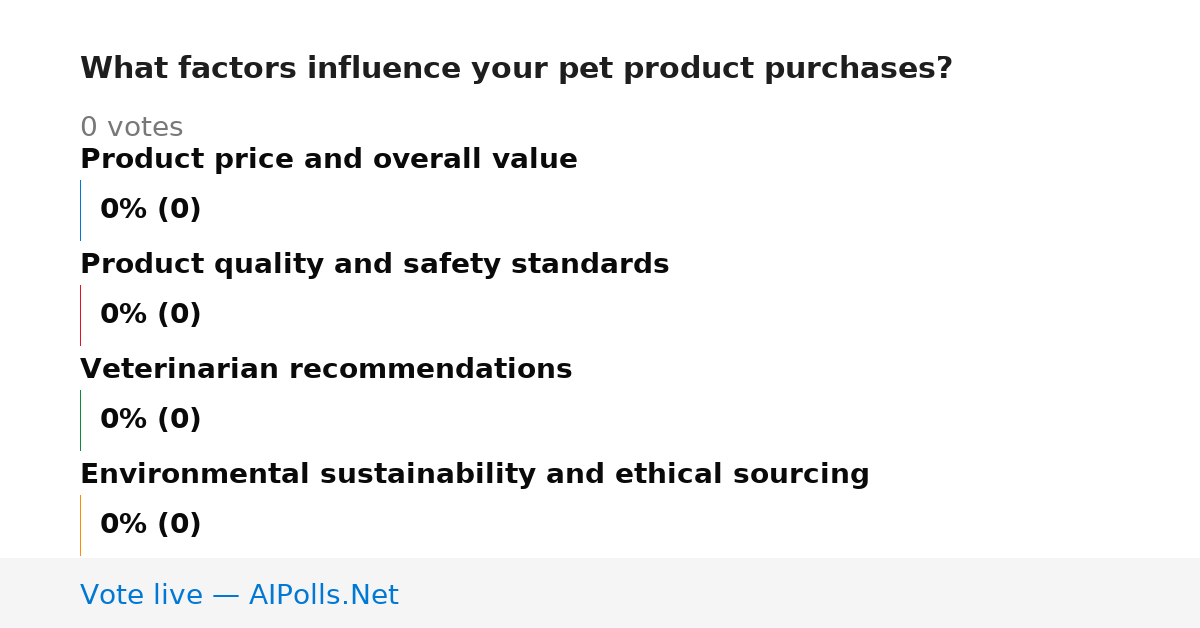Click the poll question heading
1200x628 pixels.
click(x=516, y=69)
